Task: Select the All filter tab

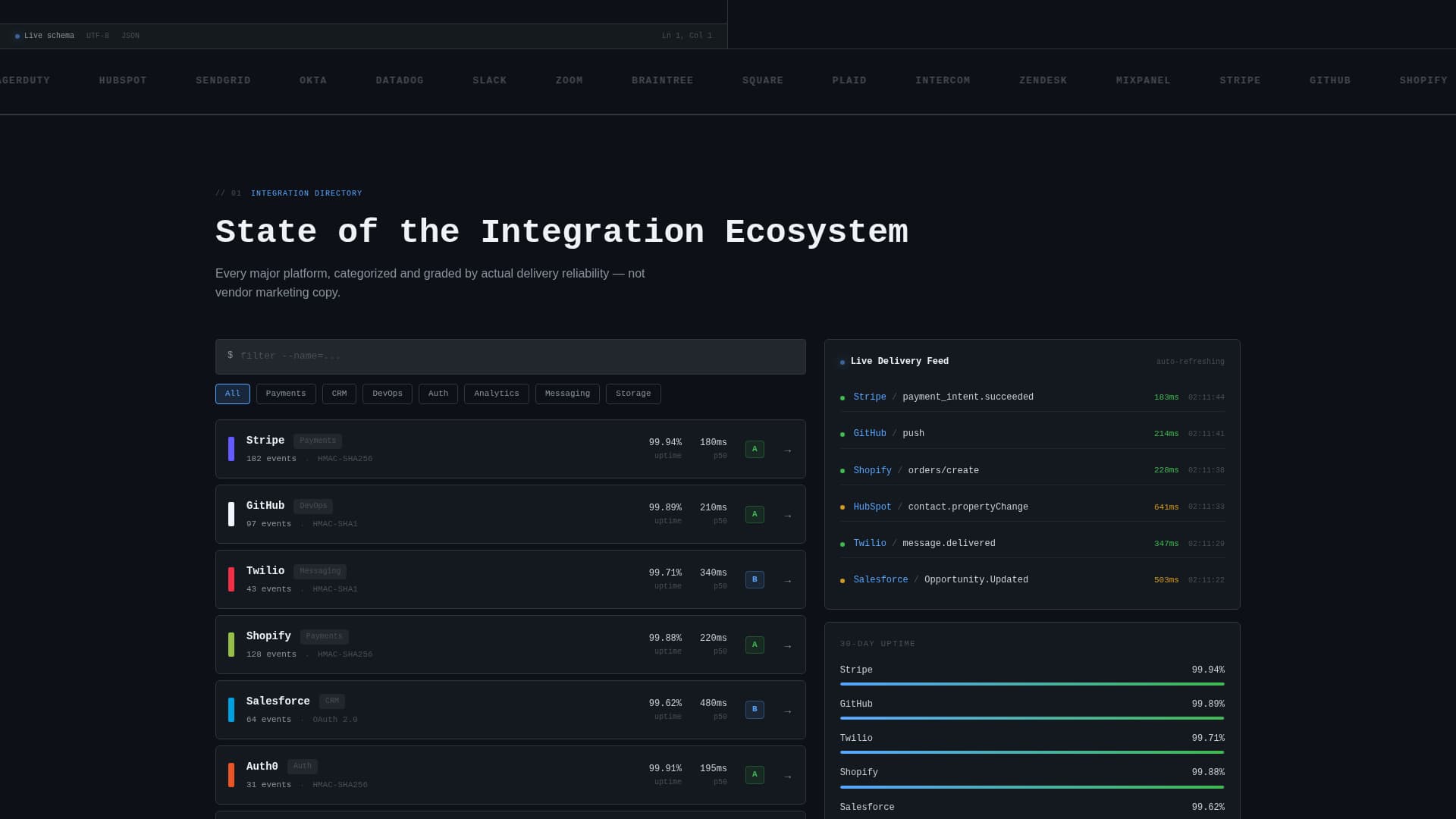Action: (x=232, y=394)
